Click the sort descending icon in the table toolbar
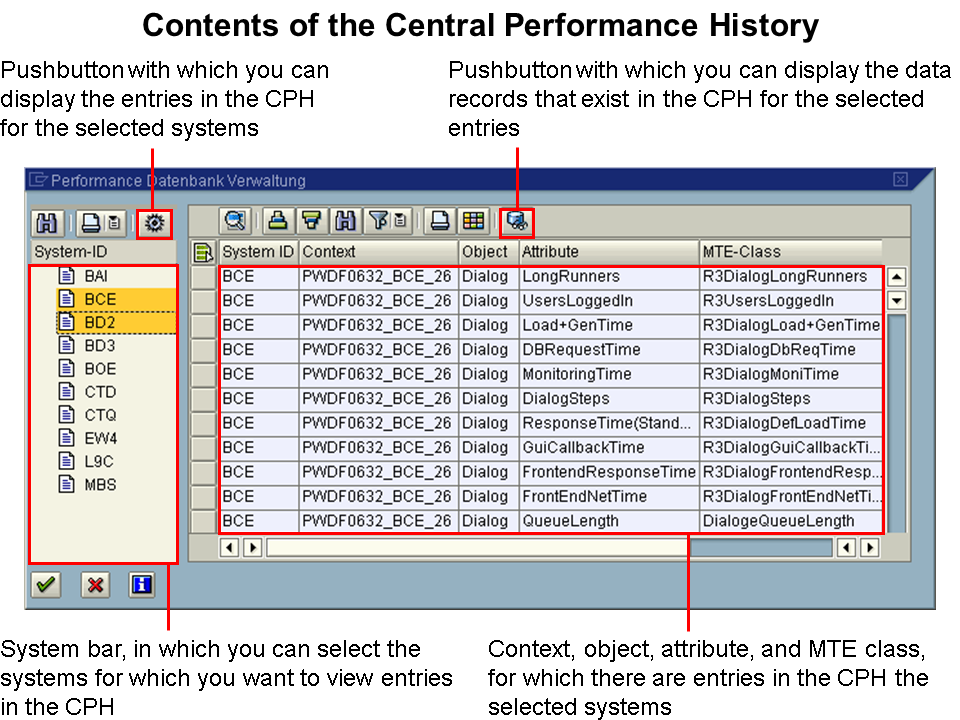Screen dimensions: 960x720 (x=312, y=221)
